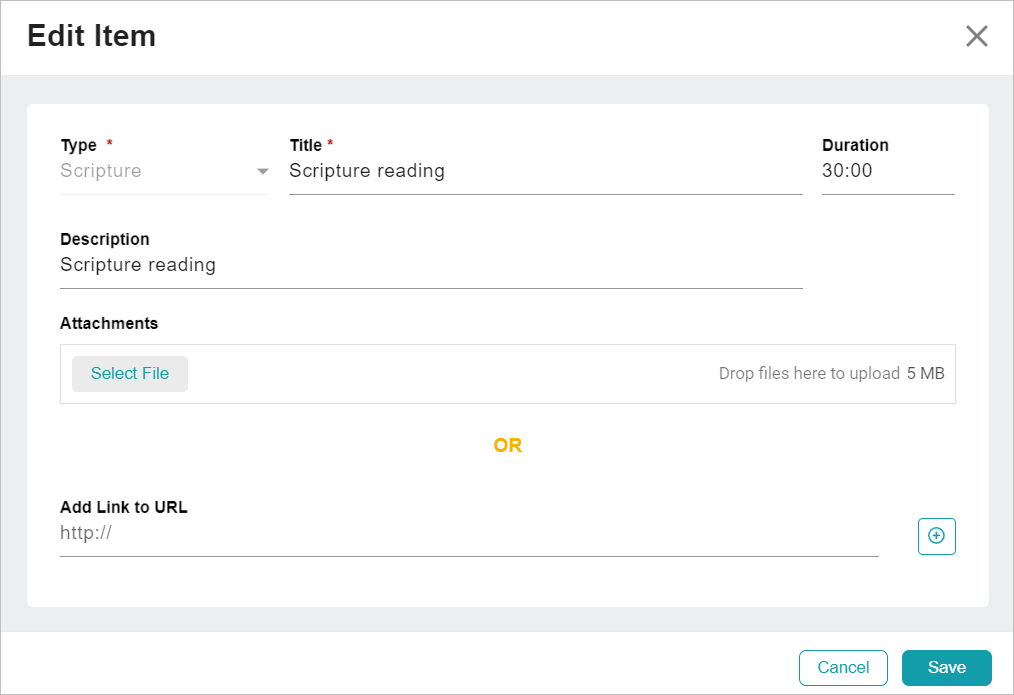Click the plus icon to add URL

pyautogui.click(x=936, y=536)
